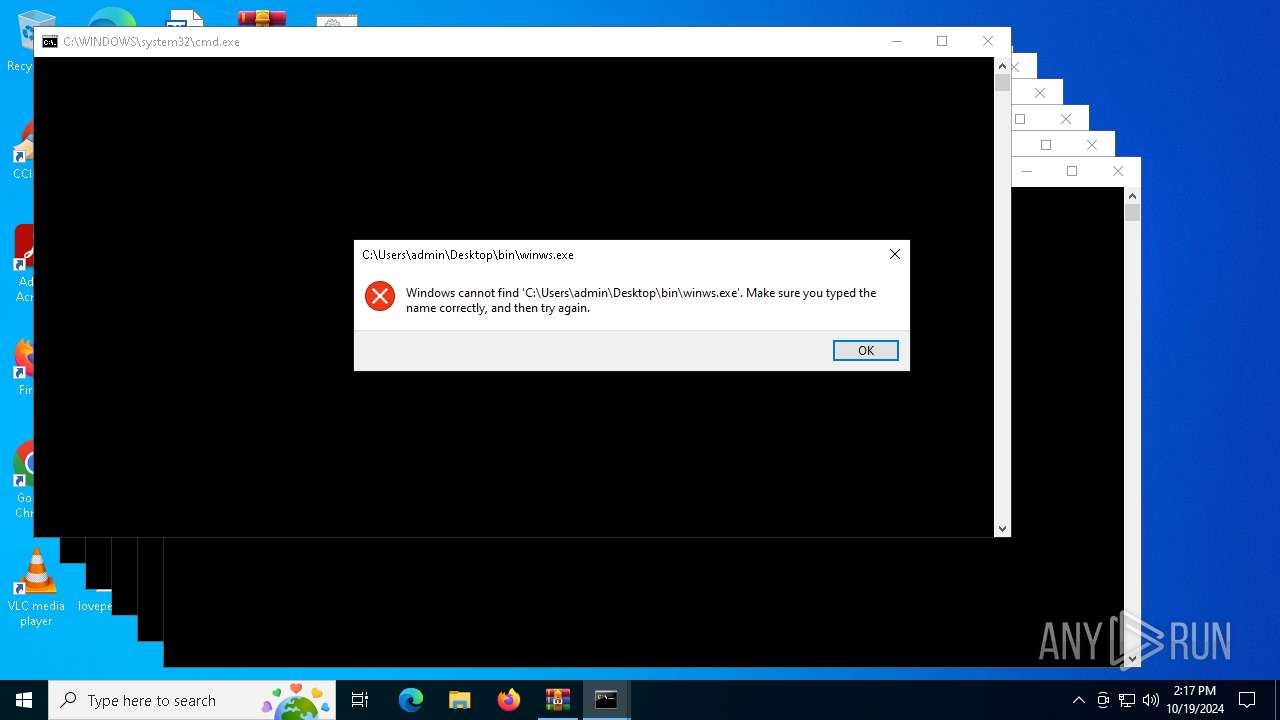Screen dimensions: 1280x720
Task: Open WinRAR from taskbar
Action: pos(558,700)
